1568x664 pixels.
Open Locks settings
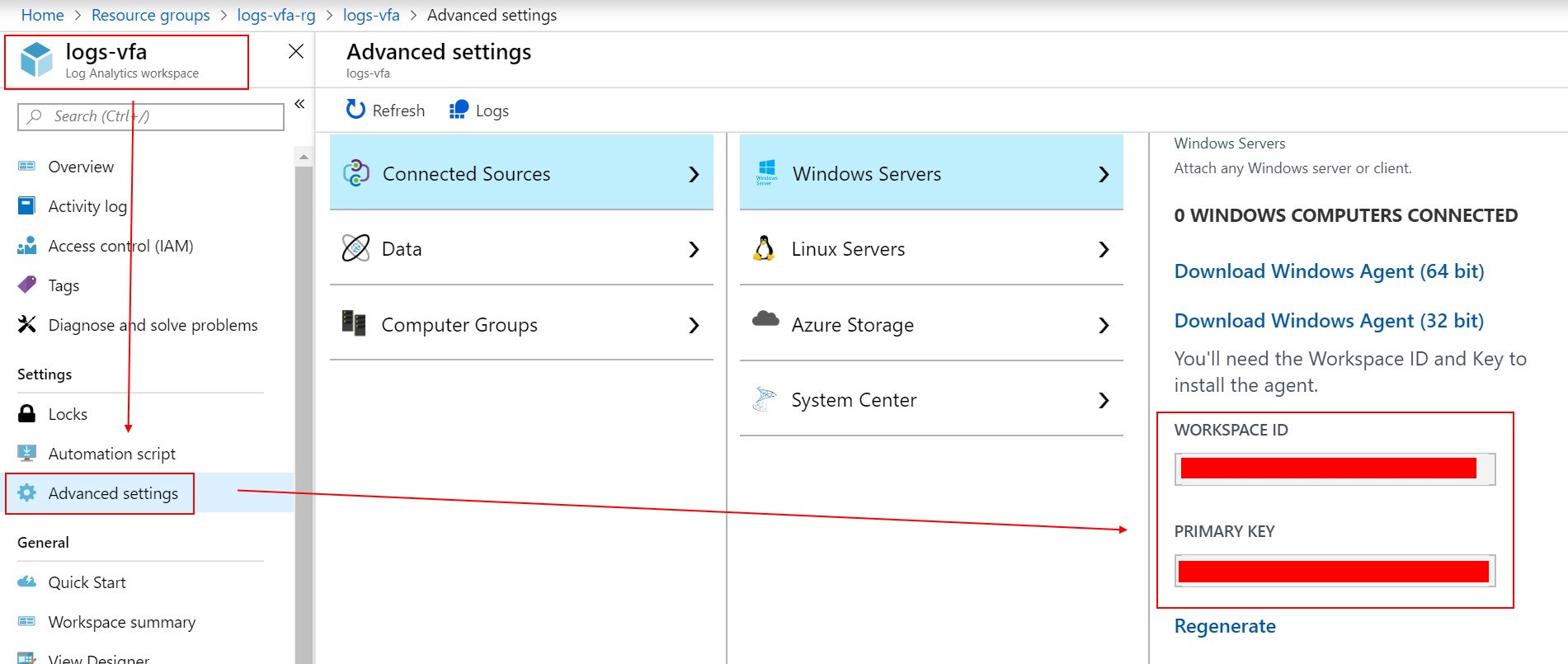[68, 414]
